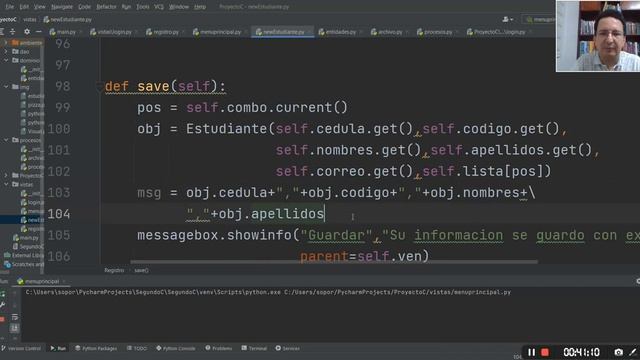Open the View menu
Image resolution: width=640 pixels, height=360 pixels.
click(x=40, y=7)
